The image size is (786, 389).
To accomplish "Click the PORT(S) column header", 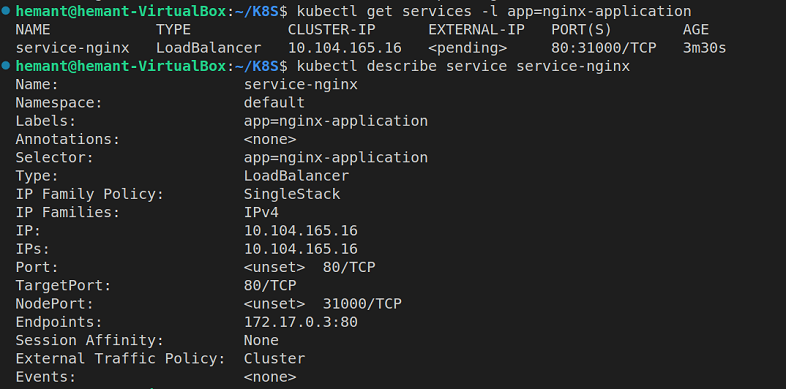I will (581, 30).
